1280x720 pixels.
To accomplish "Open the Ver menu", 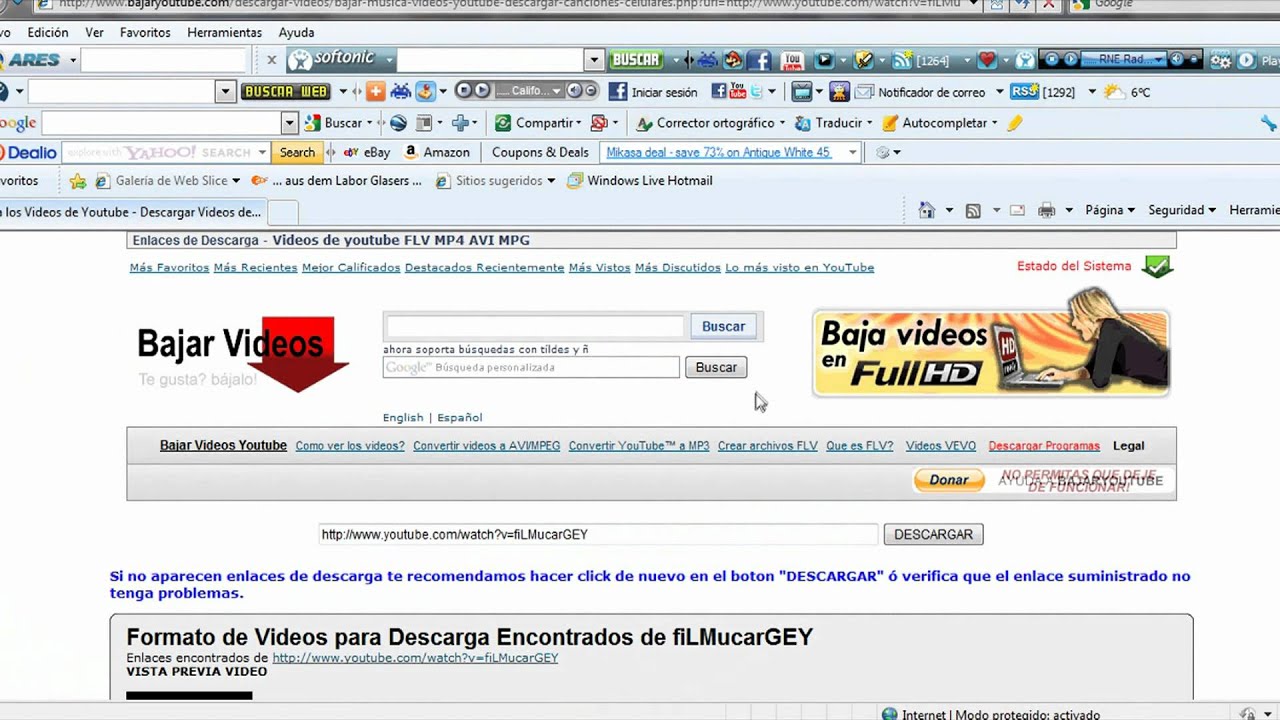I will coord(94,32).
